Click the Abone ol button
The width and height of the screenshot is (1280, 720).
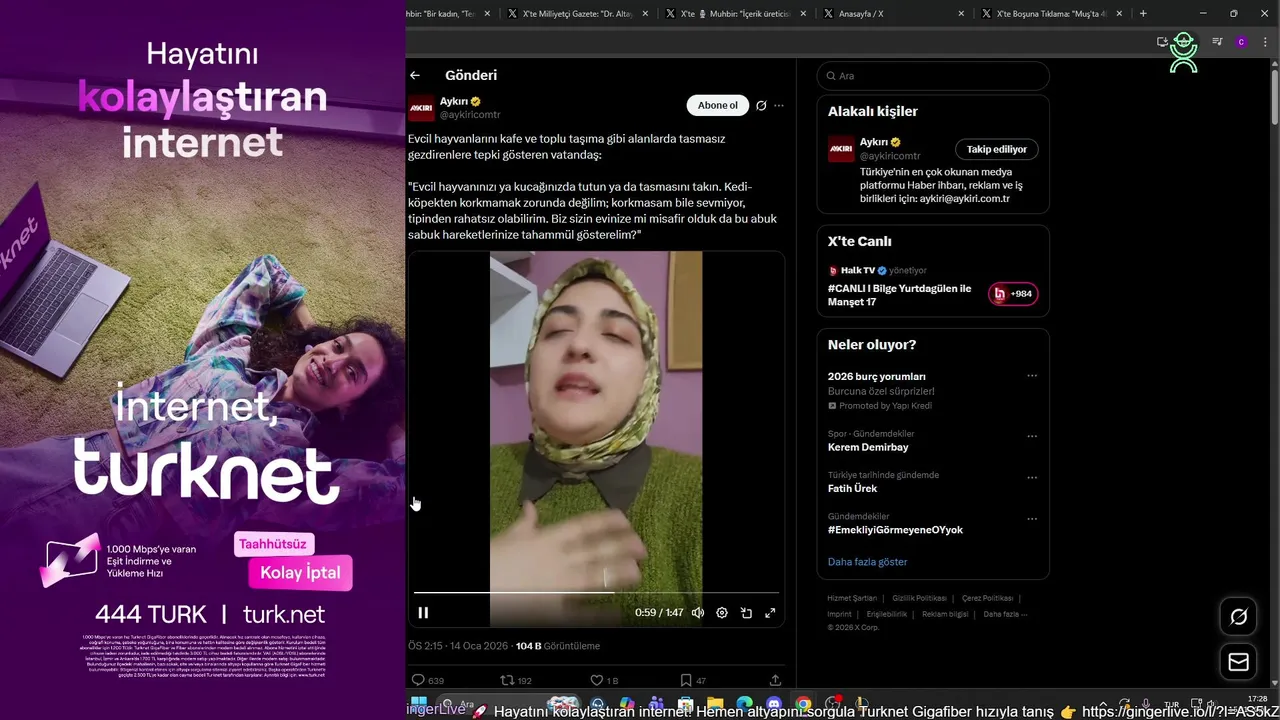click(717, 105)
